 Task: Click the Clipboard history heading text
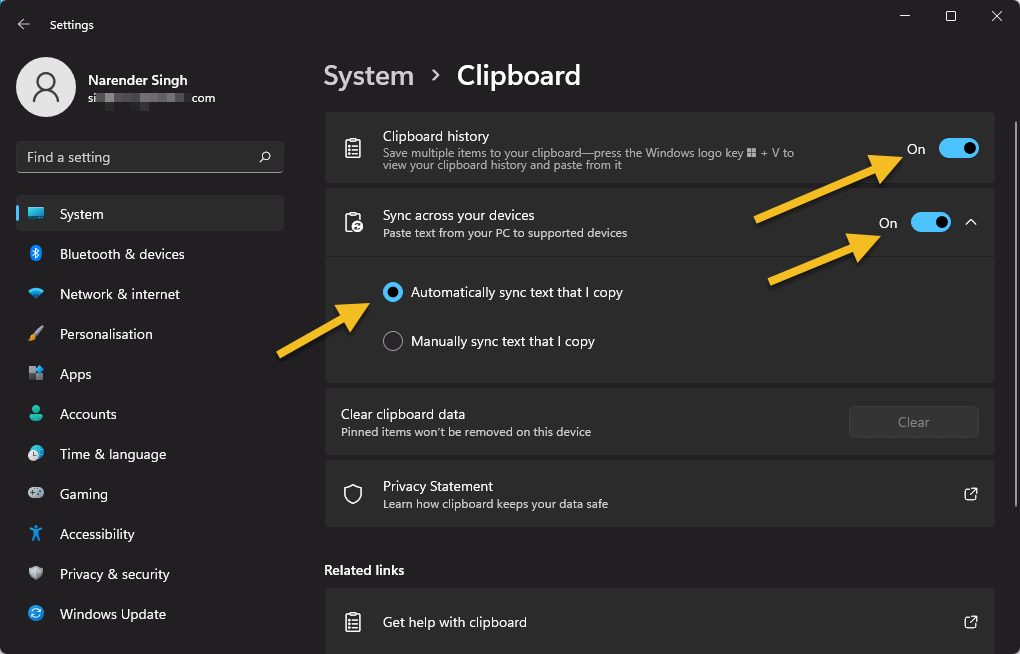pos(436,136)
